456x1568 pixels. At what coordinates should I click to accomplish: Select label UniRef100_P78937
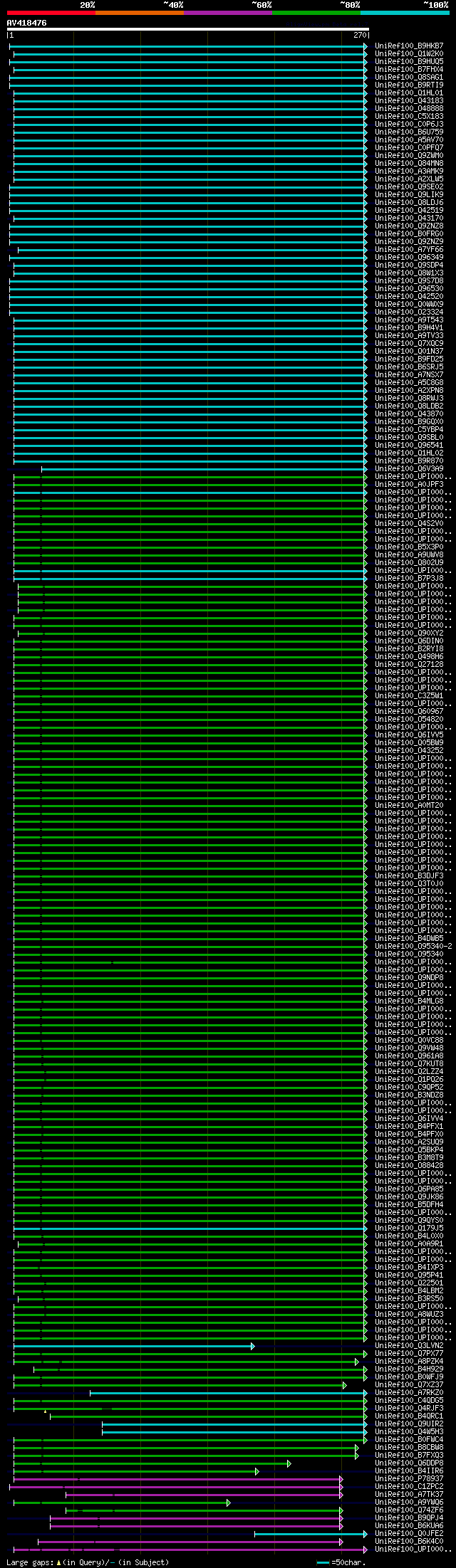(409, 1478)
